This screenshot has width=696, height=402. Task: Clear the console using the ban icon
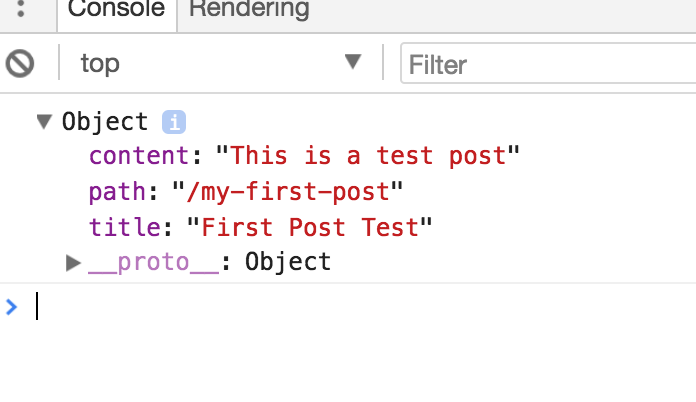[x=20, y=64]
